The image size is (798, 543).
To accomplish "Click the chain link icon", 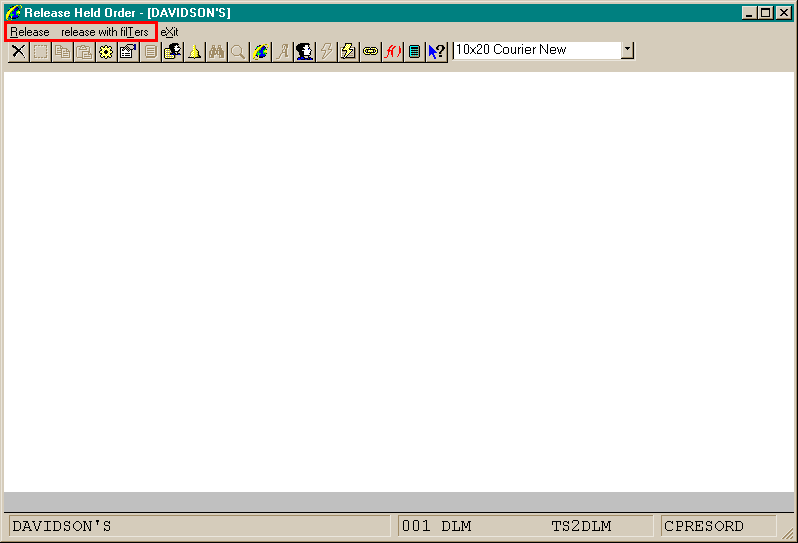I will pos(370,51).
